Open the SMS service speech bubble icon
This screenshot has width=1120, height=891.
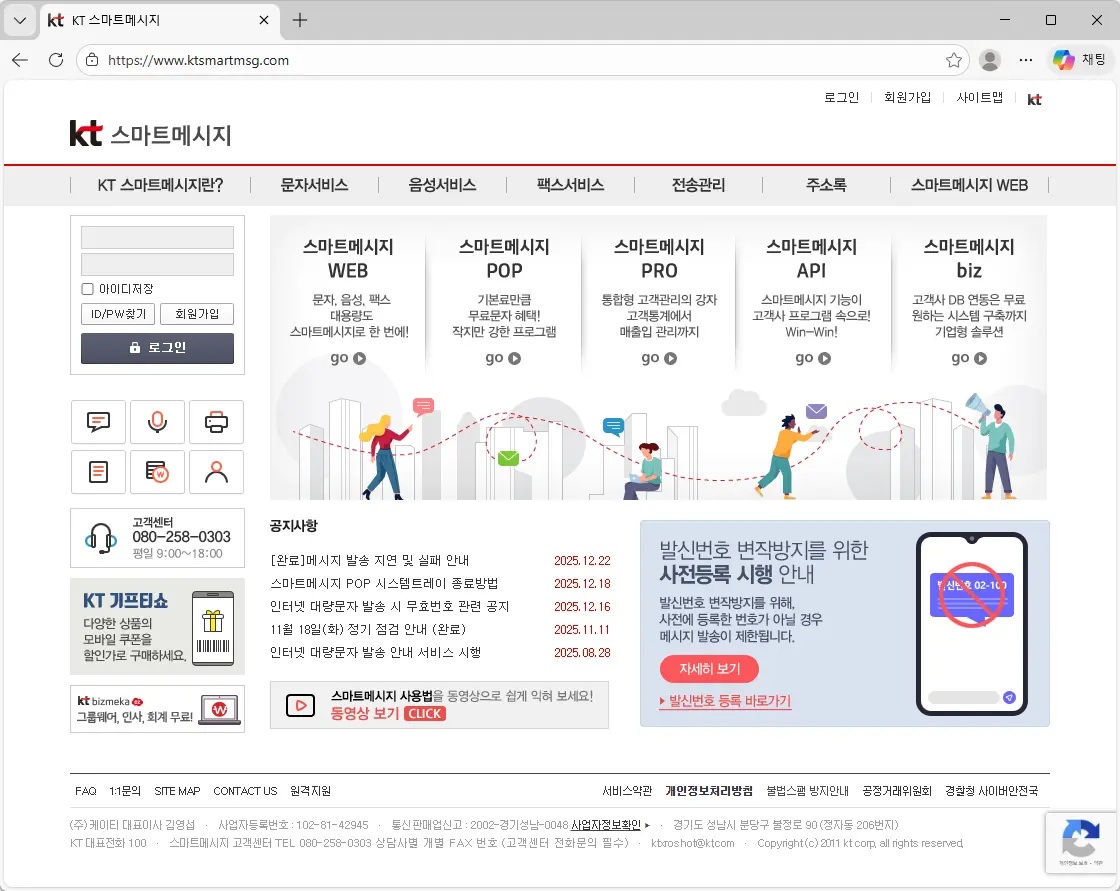point(97,422)
